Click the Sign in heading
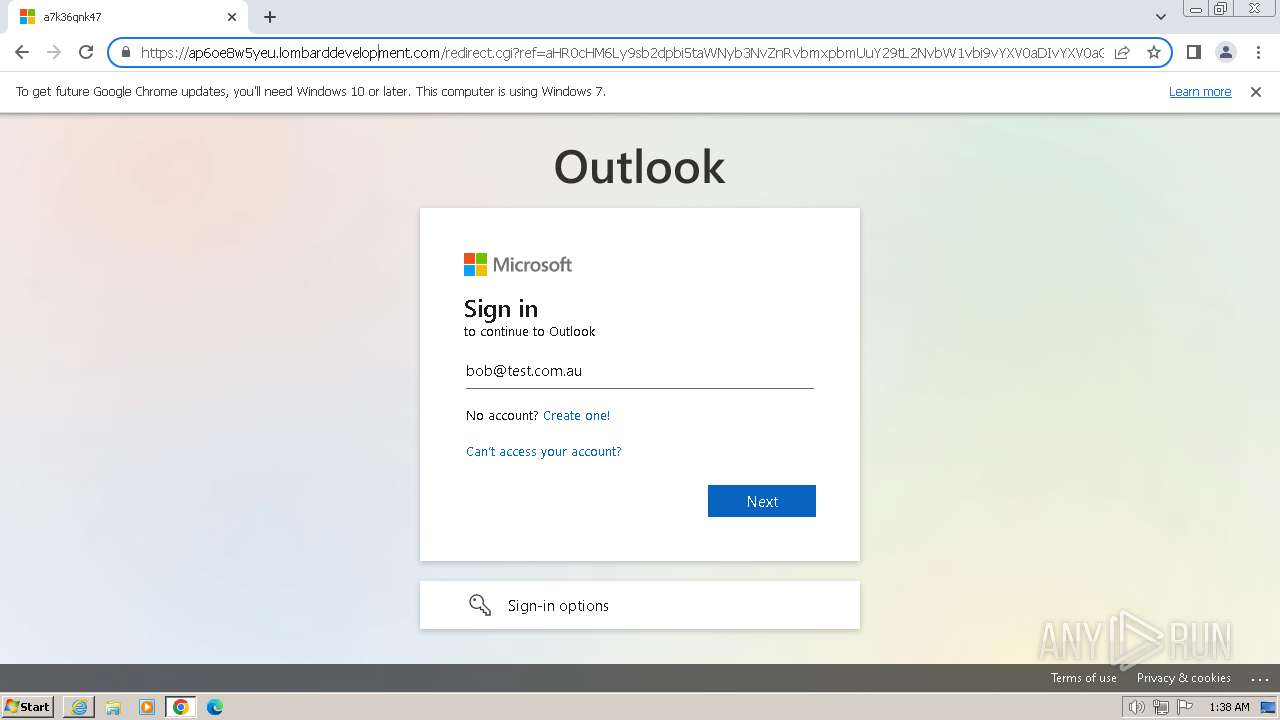The image size is (1280, 720). coord(501,308)
